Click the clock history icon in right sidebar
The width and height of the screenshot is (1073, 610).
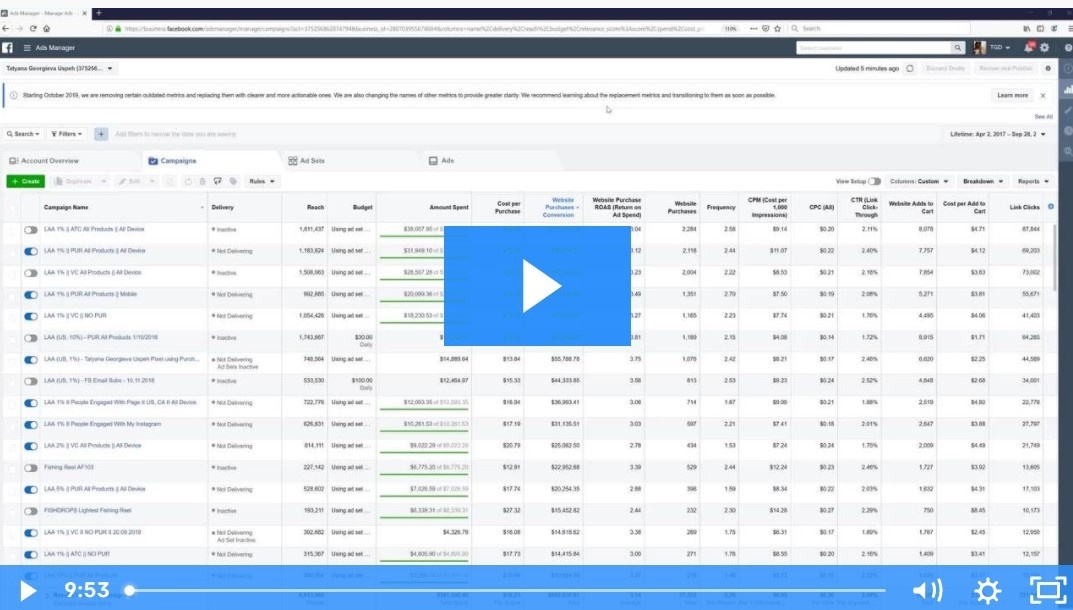pyautogui.click(x=1068, y=131)
